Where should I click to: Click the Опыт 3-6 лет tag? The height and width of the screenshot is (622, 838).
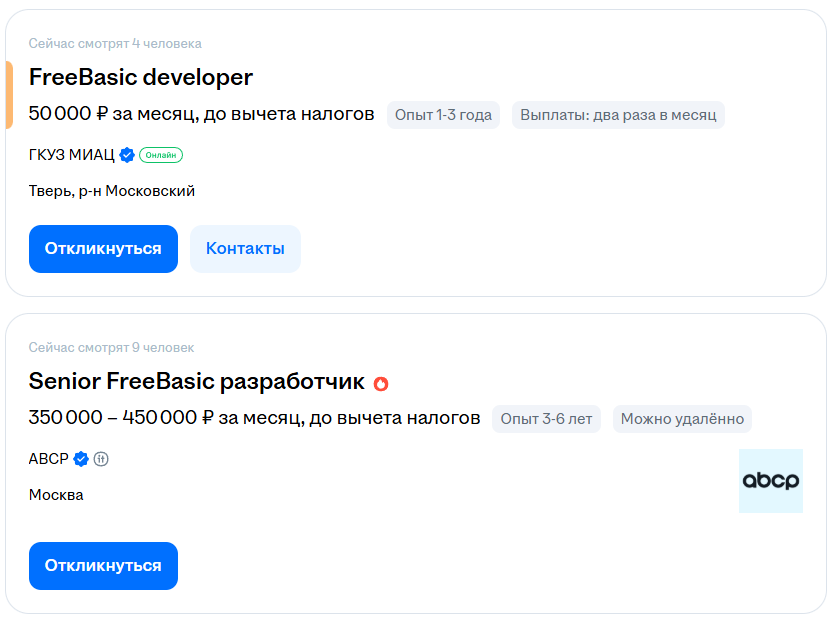(546, 419)
